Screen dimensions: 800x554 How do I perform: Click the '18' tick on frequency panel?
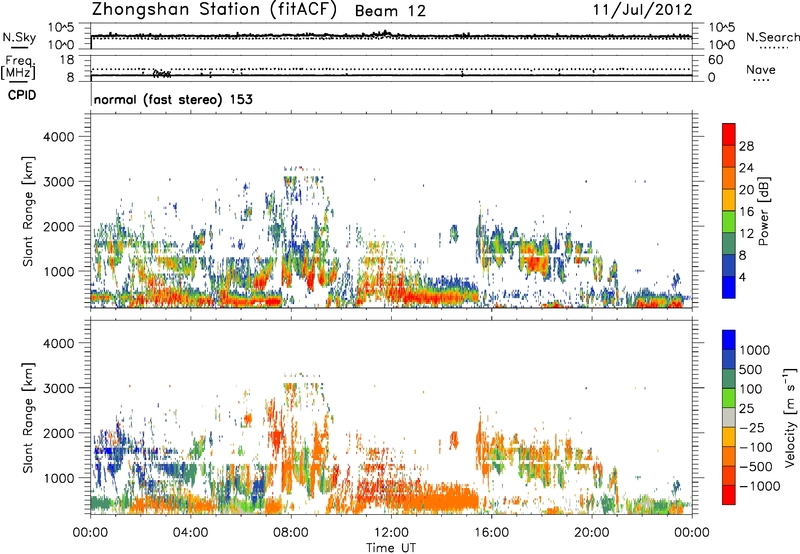pyautogui.click(x=67, y=60)
